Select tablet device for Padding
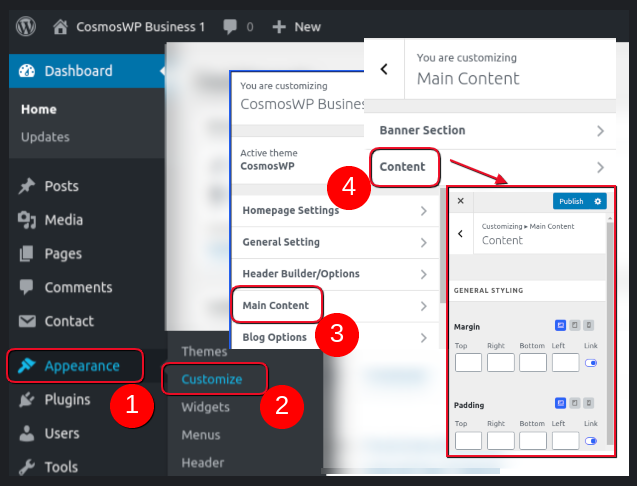This screenshot has width=637, height=486. pyautogui.click(x=574, y=403)
